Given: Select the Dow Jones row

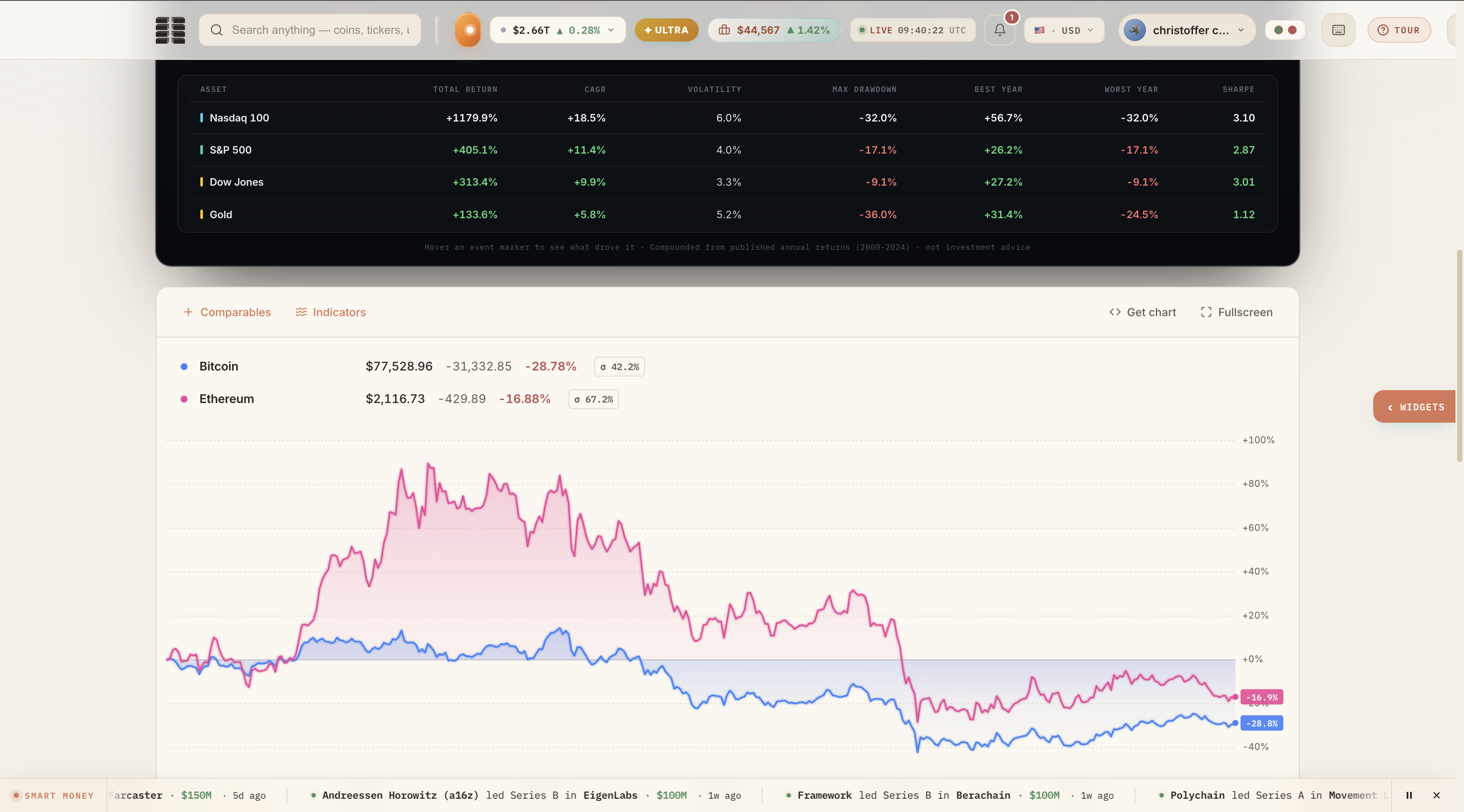Looking at the screenshot, I should [727, 182].
